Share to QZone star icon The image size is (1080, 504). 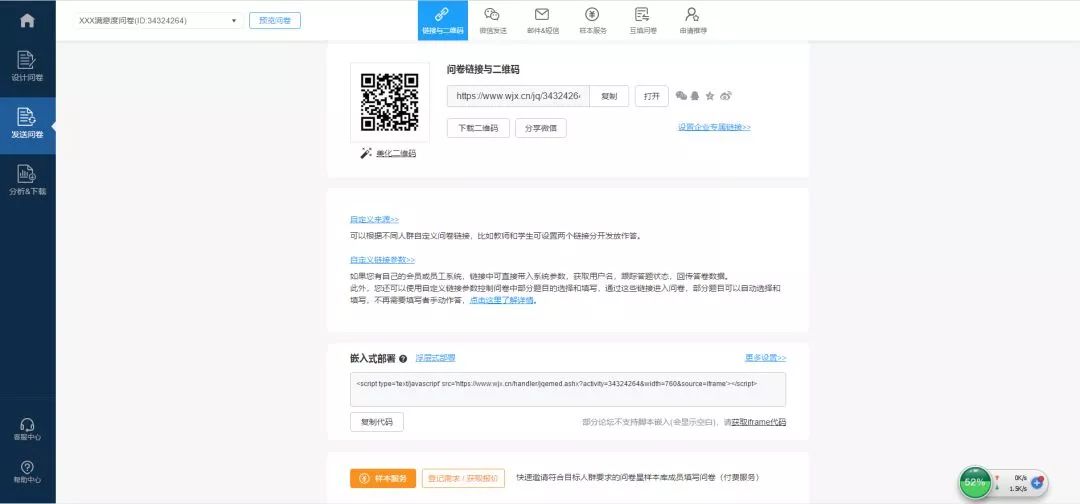(x=710, y=96)
